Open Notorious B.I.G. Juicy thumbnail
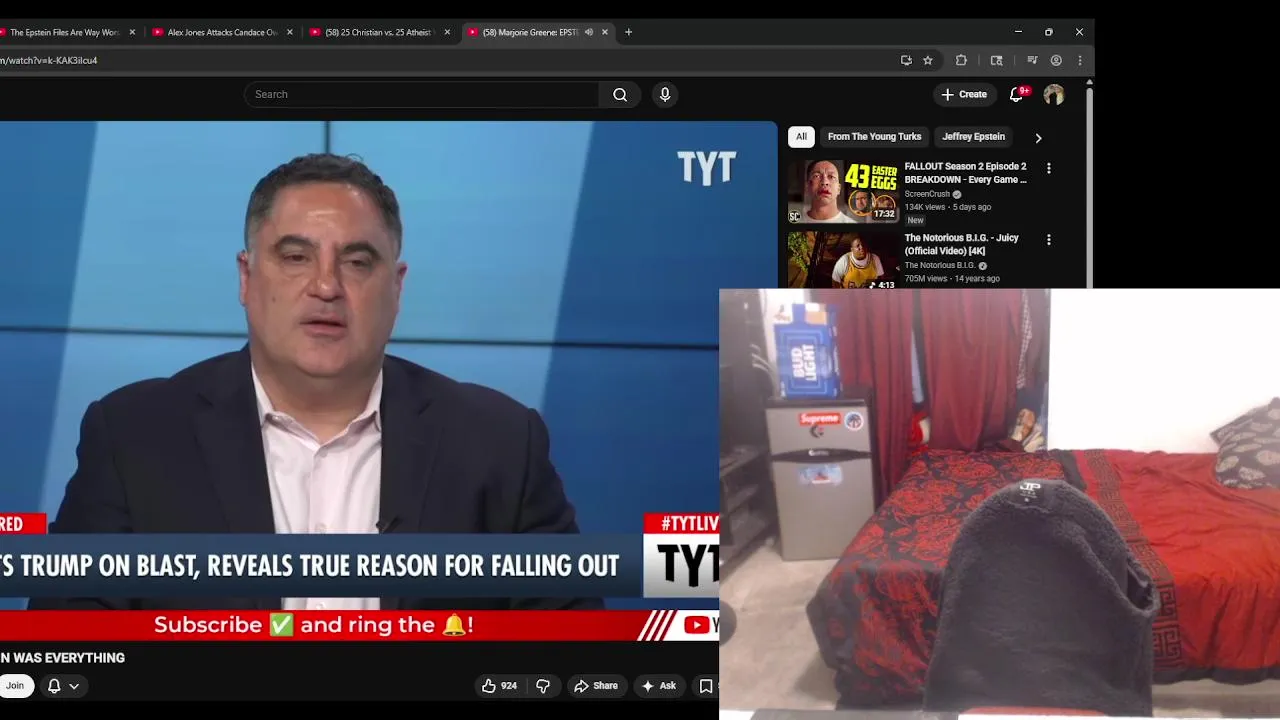The height and width of the screenshot is (720, 1280). coord(843,260)
